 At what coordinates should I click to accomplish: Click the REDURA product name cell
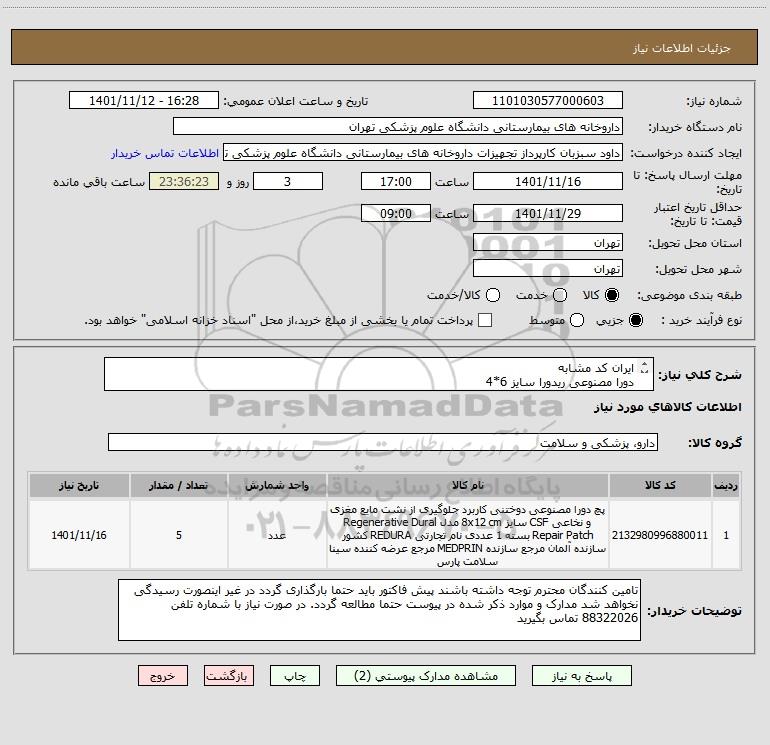click(x=468, y=535)
